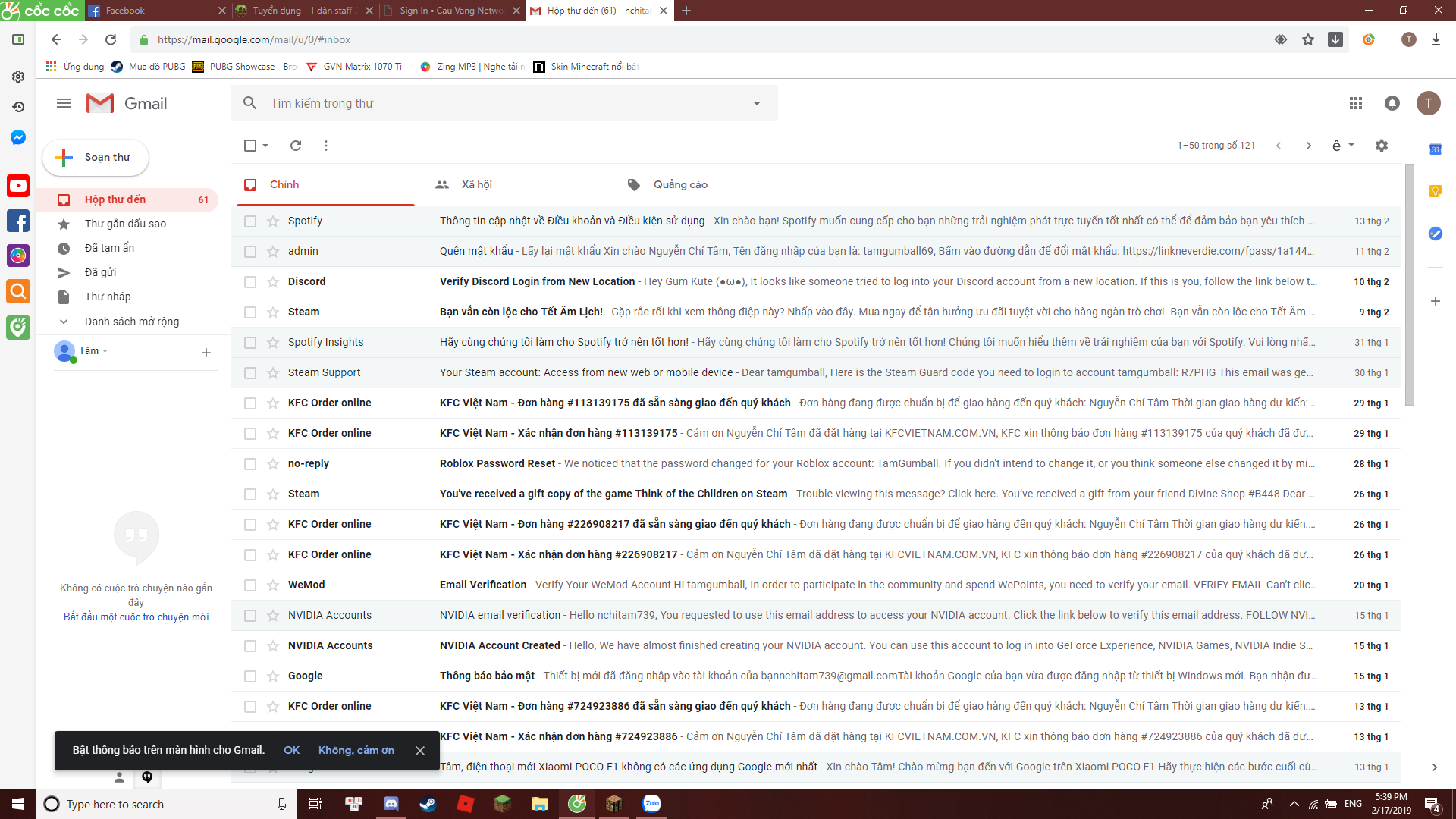The height and width of the screenshot is (819, 1456).
Task: Check the select-all emails checkbox
Action: tap(249, 145)
